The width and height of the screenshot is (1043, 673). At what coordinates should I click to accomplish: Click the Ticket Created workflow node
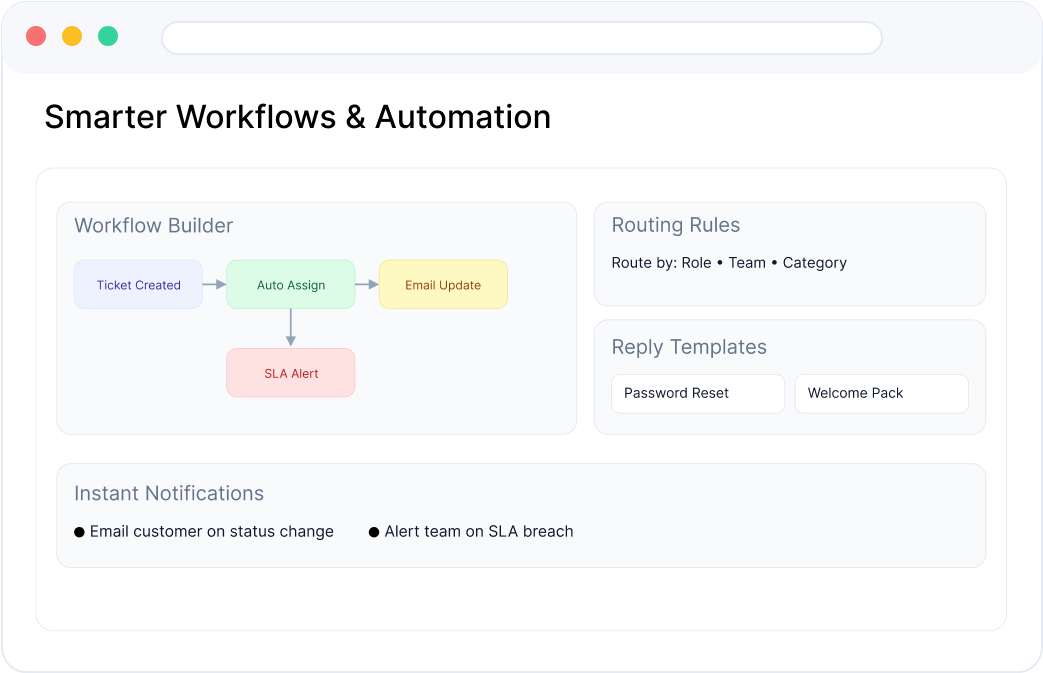(x=138, y=284)
